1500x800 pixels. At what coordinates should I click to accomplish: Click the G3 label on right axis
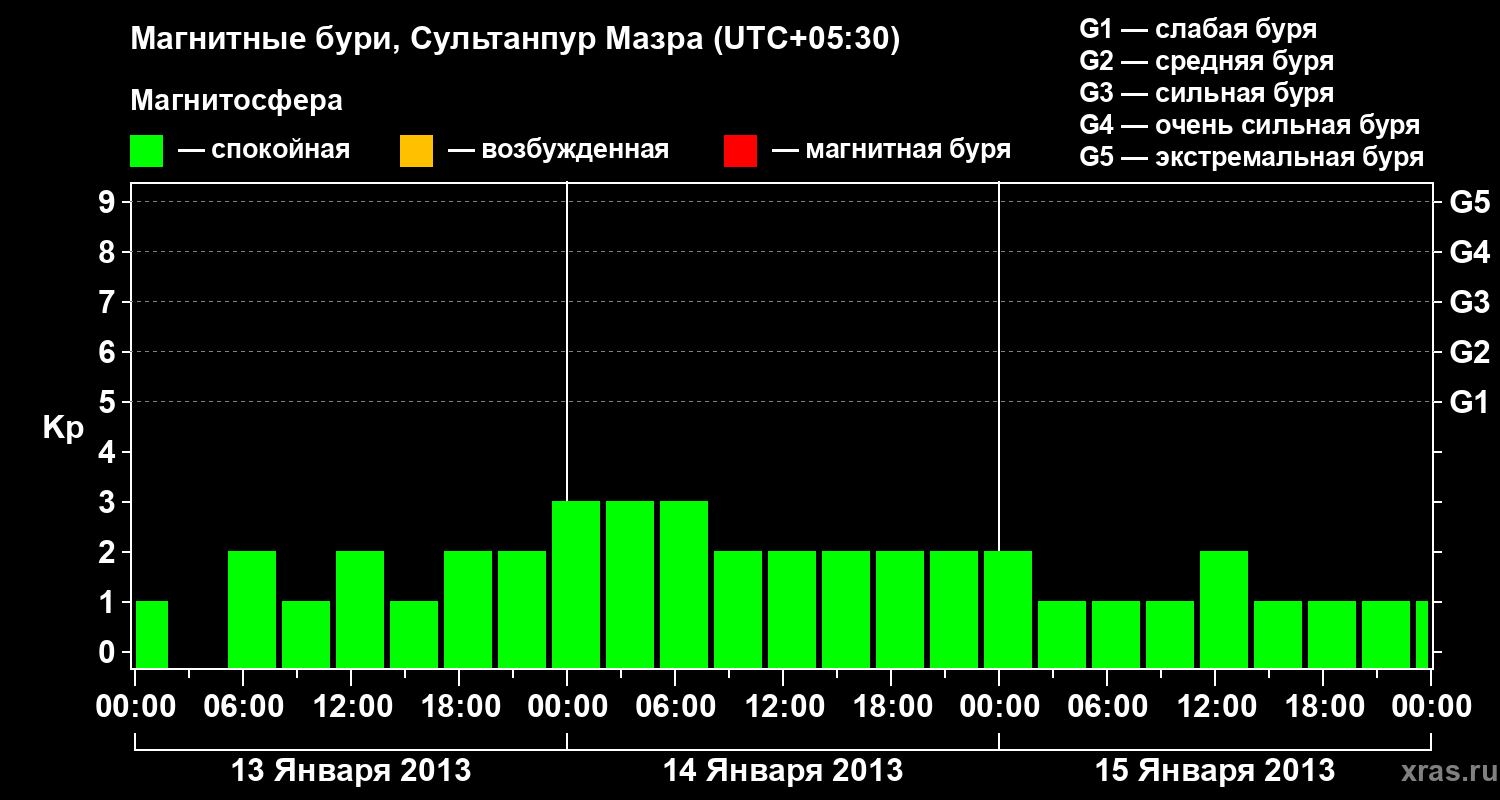[1469, 302]
